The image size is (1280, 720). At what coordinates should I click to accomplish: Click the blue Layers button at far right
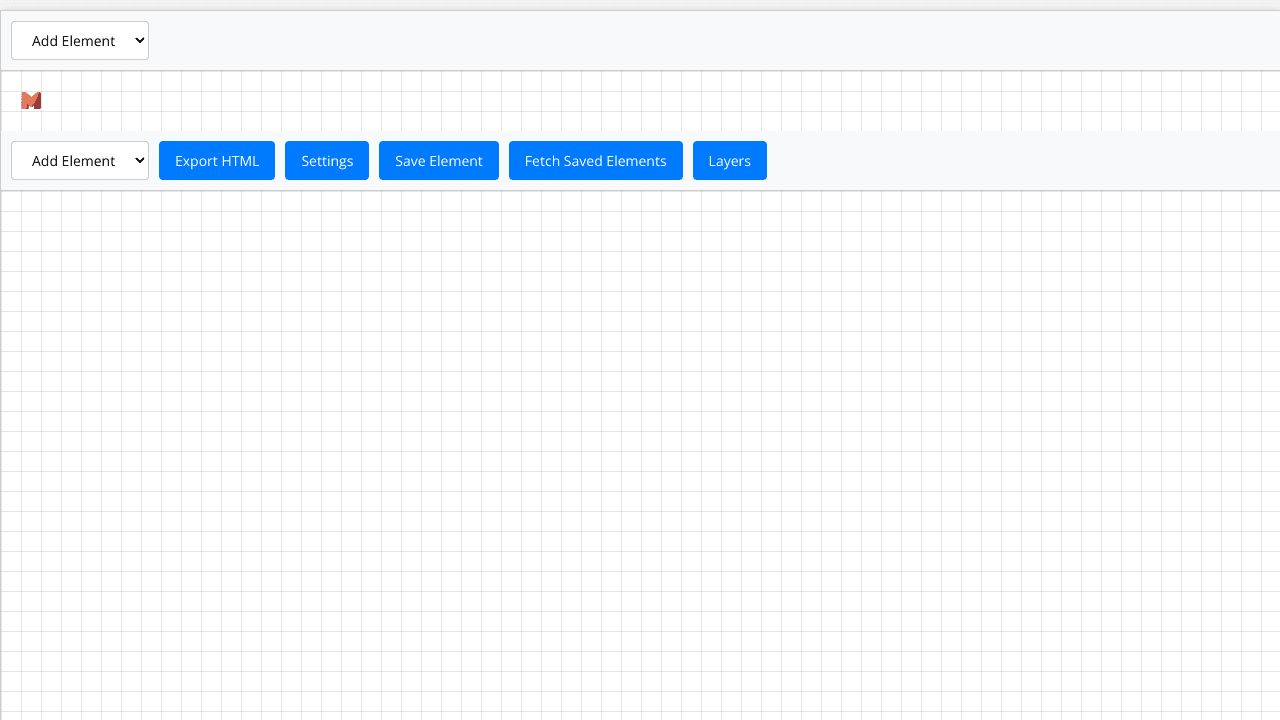(729, 160)
